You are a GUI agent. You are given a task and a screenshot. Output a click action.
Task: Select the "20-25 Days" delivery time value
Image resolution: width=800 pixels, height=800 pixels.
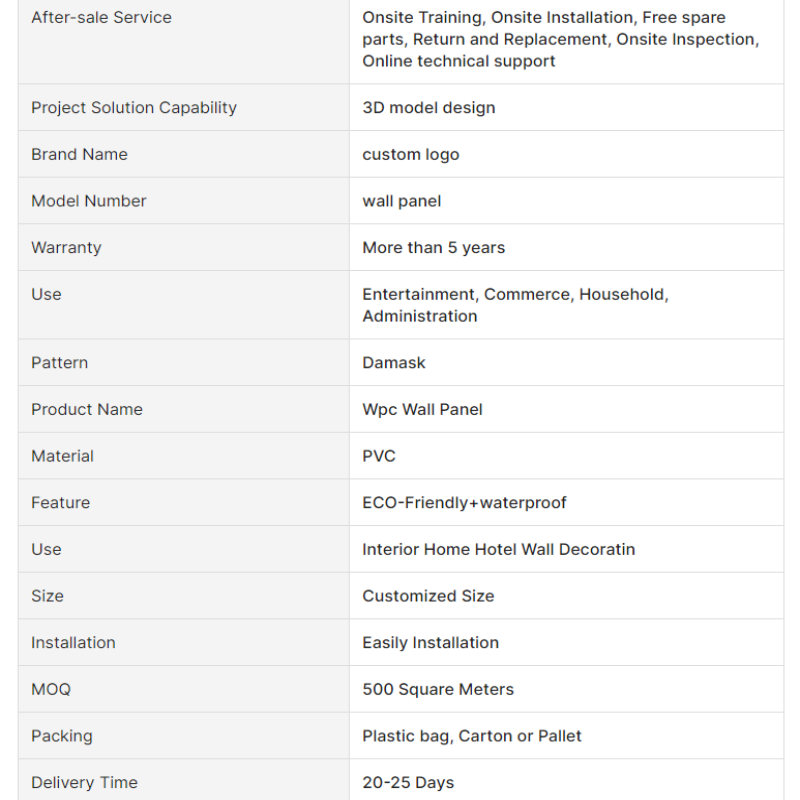coord(408,783)
